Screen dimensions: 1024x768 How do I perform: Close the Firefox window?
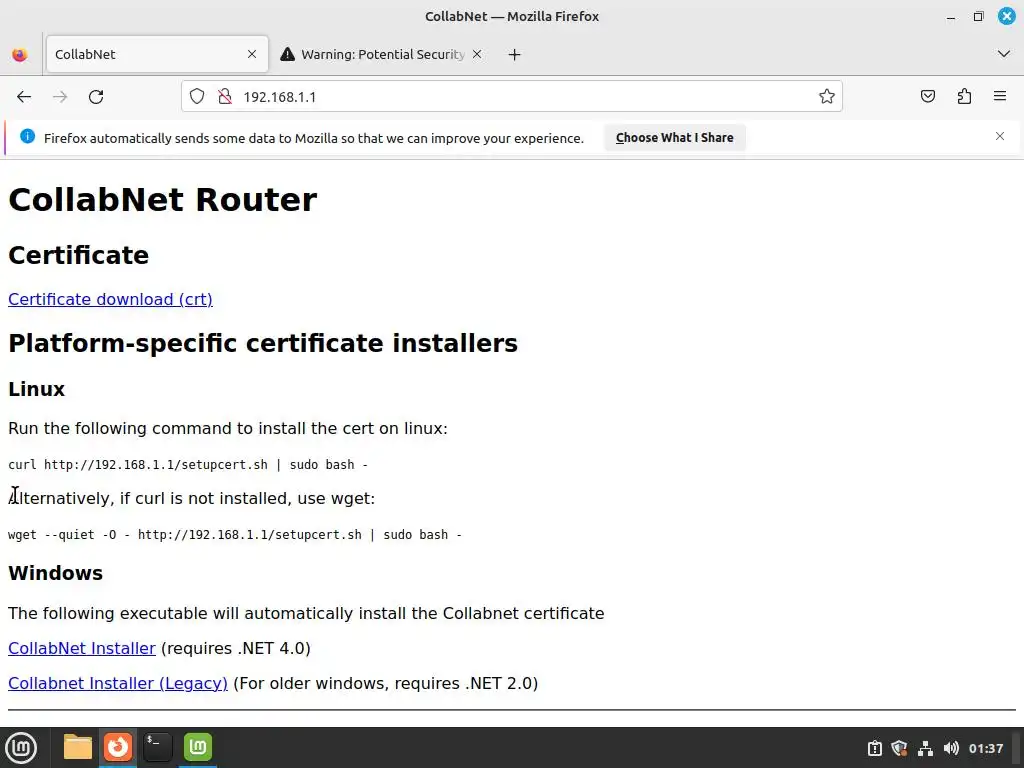click(1007, 16)
